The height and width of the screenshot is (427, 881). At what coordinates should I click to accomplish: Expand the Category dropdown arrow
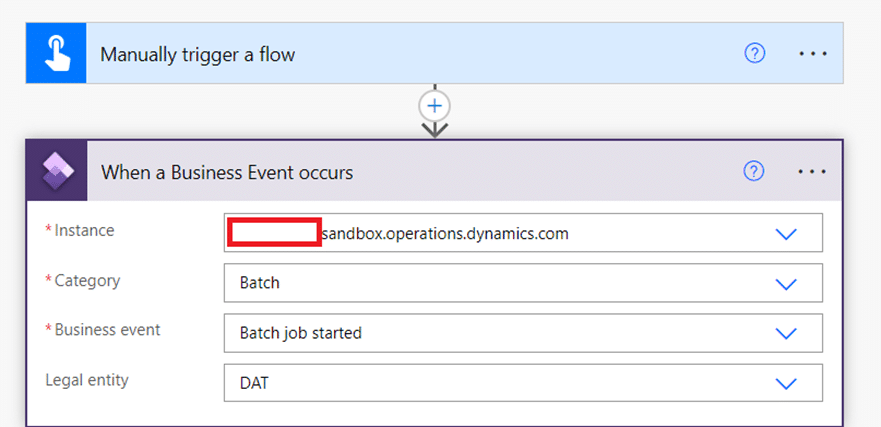[786, 284]
